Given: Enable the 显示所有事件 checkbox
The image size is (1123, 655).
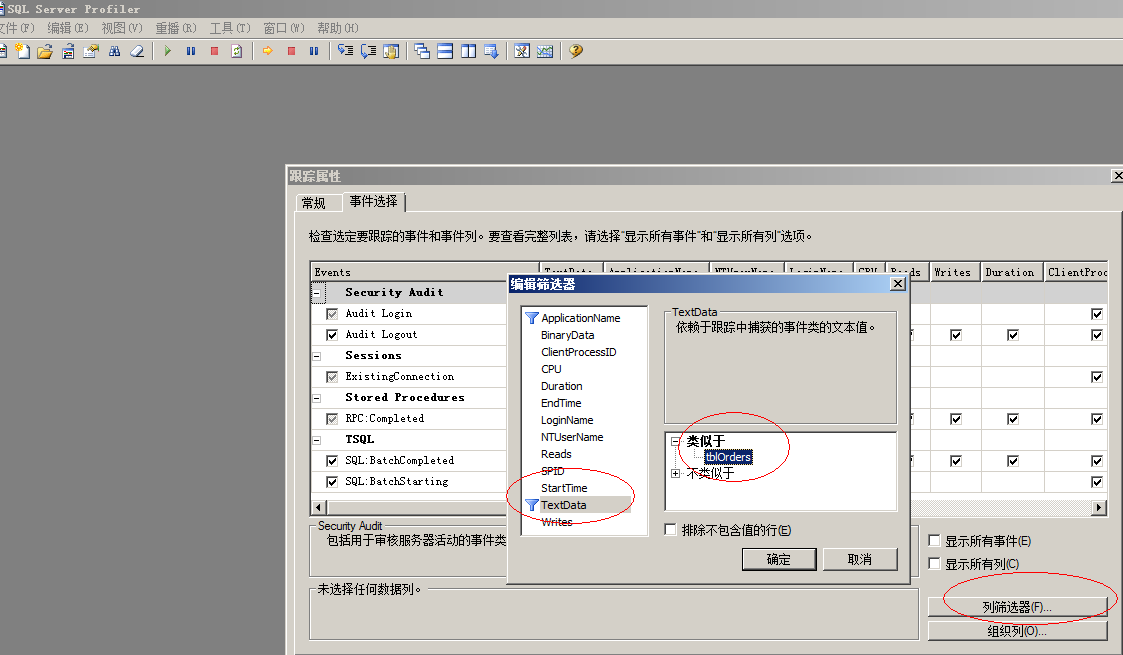Looking at the screenshot, I should tap(934, 541).
